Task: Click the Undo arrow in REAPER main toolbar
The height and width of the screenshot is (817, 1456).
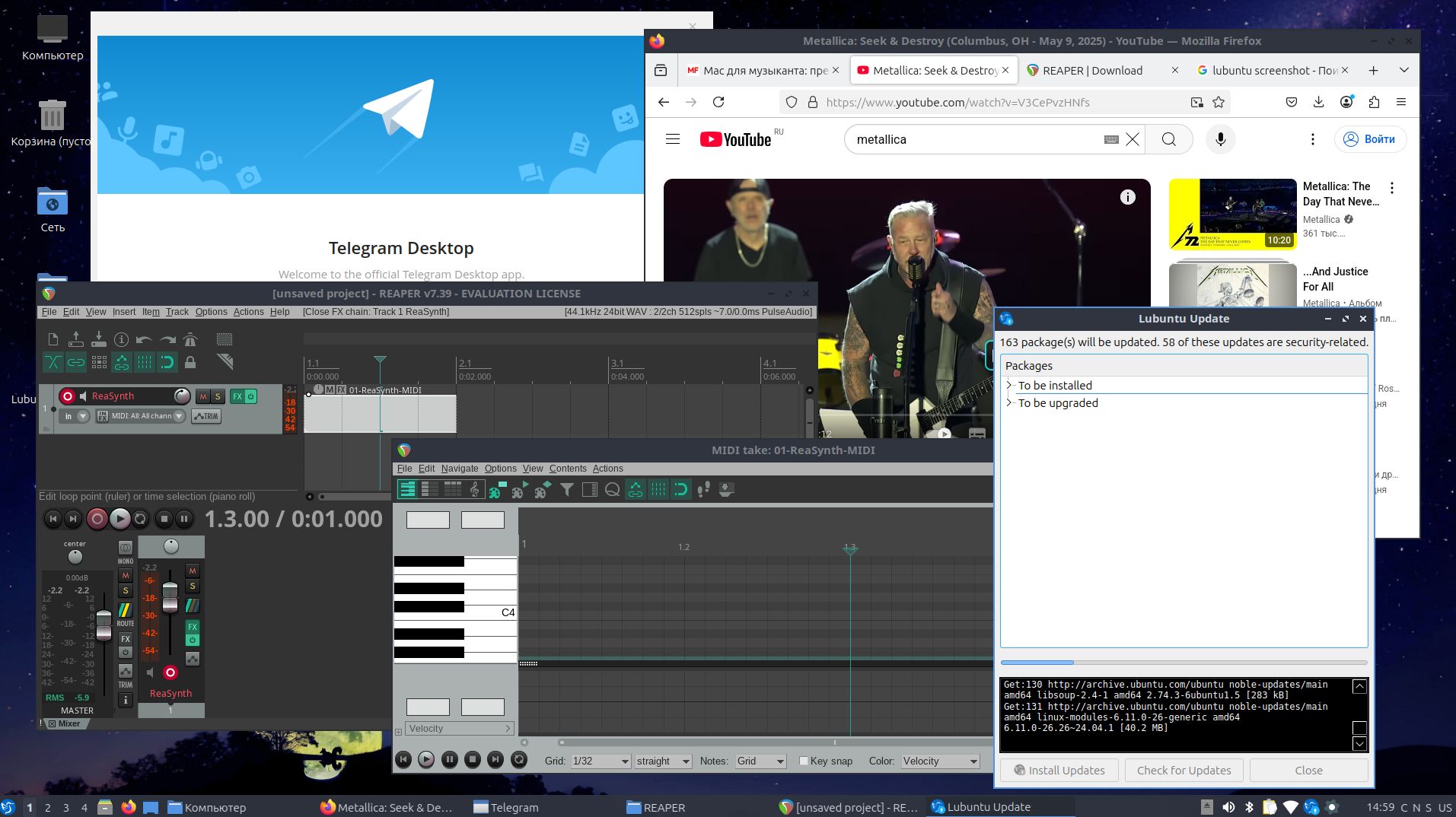Action: click(144, 339)
